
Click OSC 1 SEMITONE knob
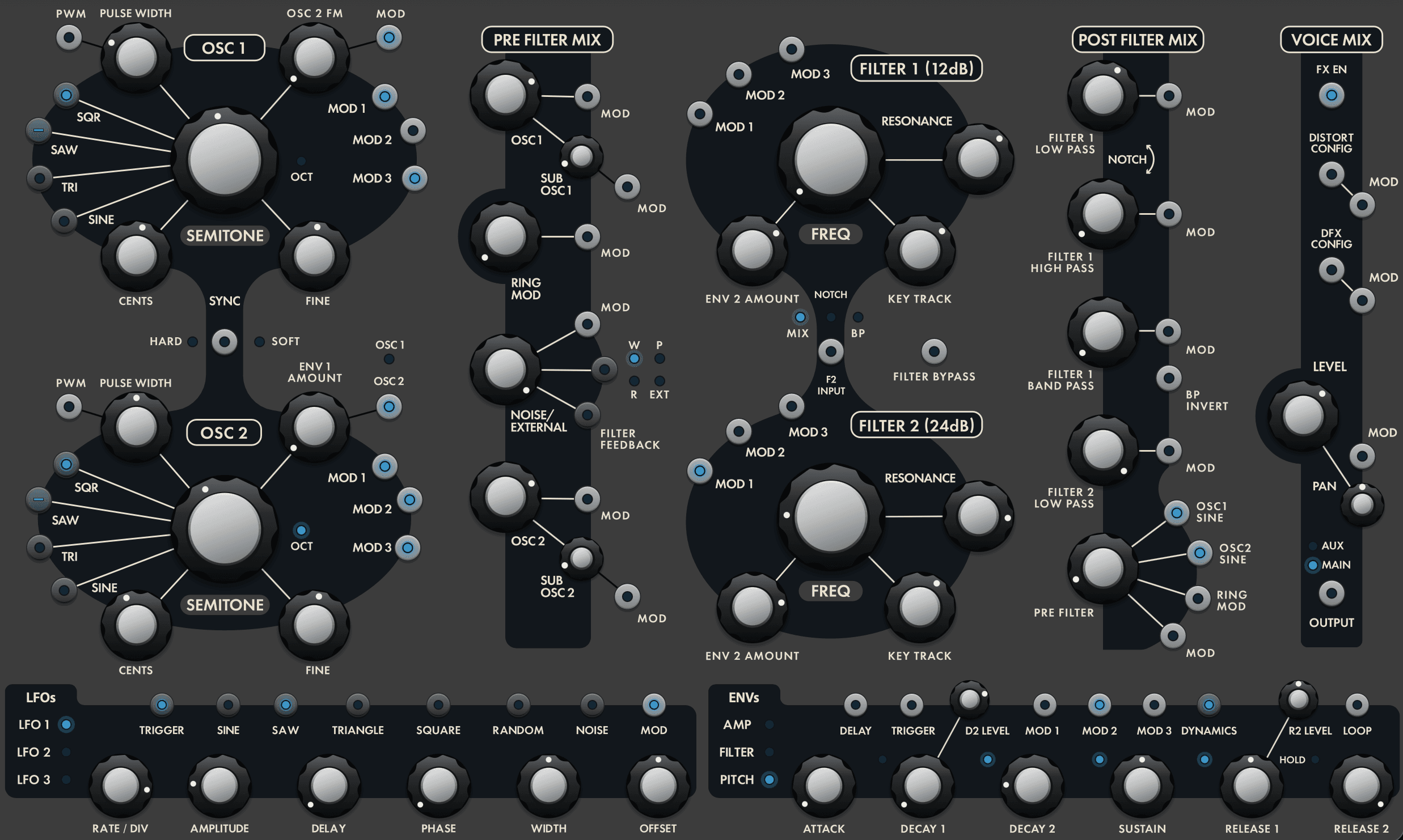(225, 160)
